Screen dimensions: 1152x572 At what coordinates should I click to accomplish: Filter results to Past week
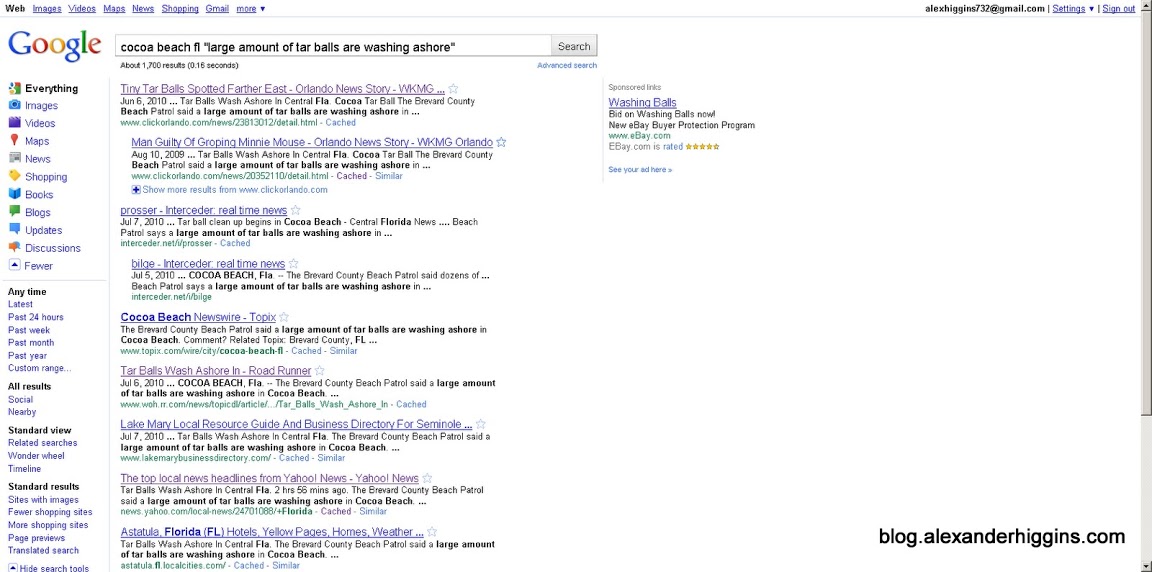pyautogui.click(x=29, y=330)
